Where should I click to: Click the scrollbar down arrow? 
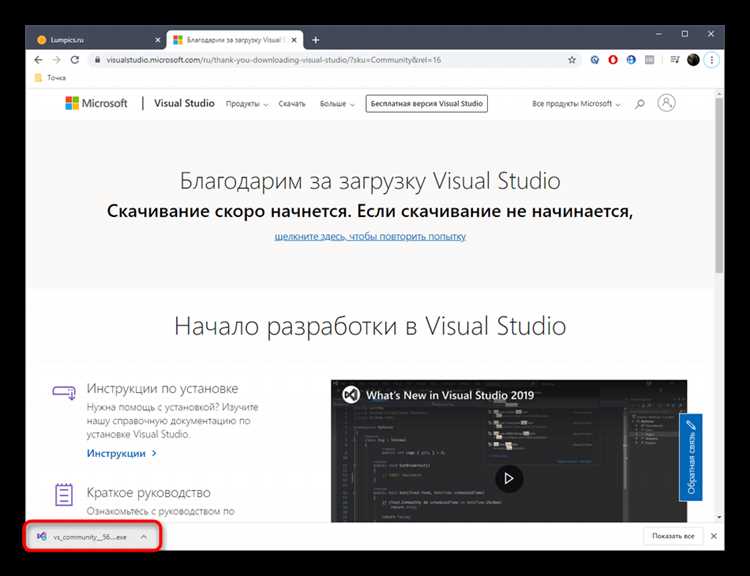tap(719, 517)
